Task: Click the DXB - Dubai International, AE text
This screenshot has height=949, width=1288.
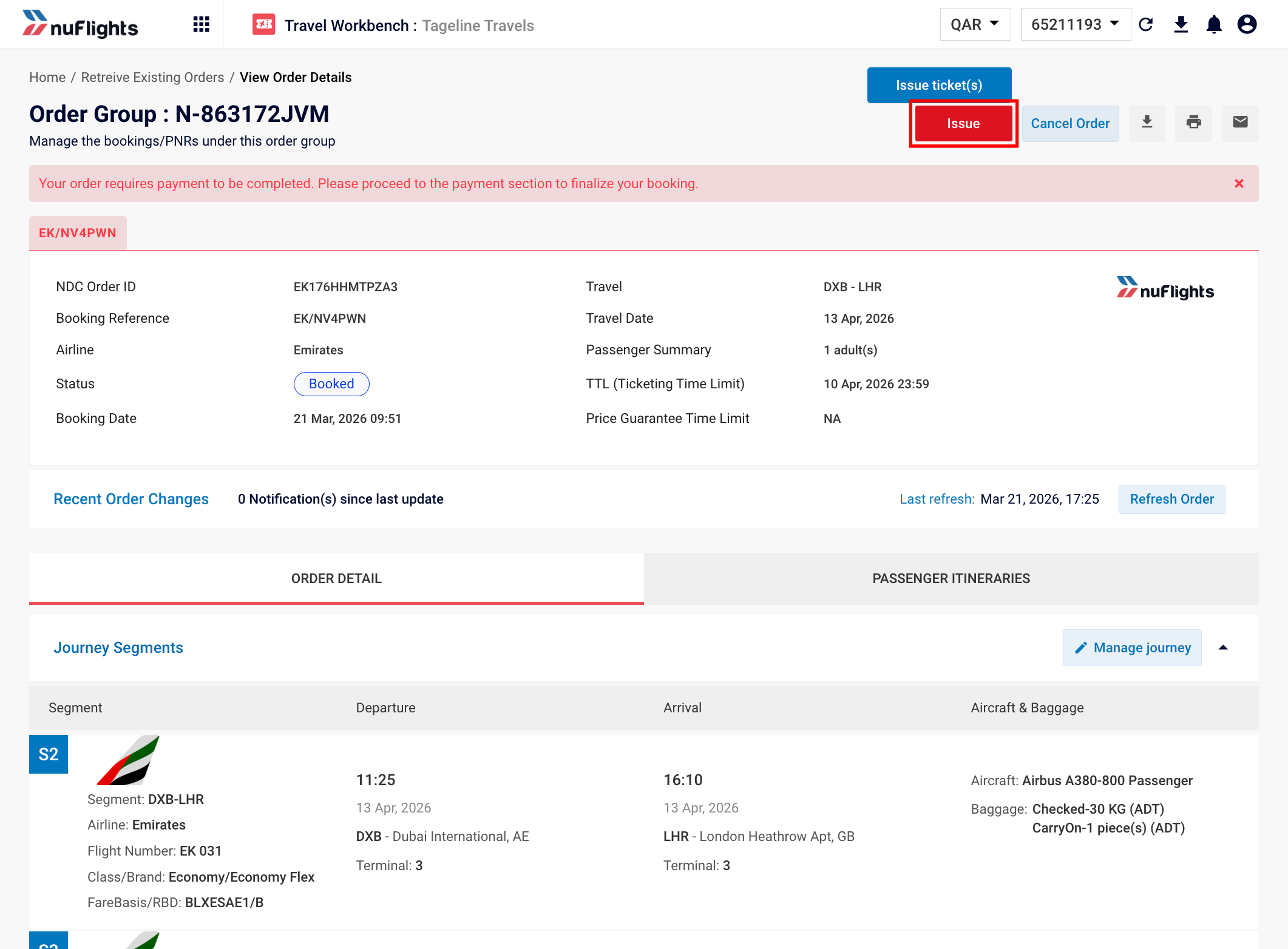Action: (442, 836)
